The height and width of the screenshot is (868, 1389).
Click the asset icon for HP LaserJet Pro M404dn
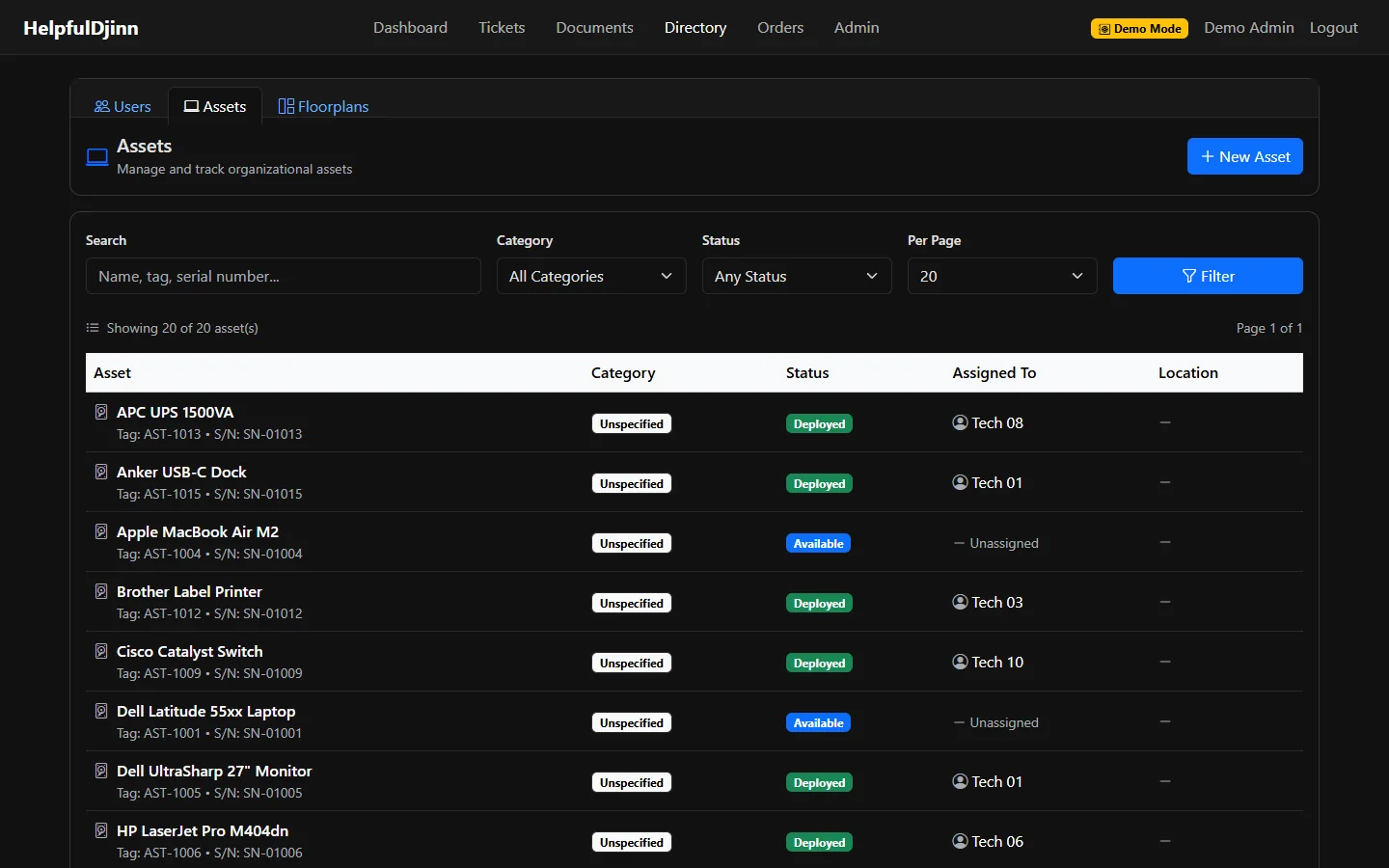[101, 830]
